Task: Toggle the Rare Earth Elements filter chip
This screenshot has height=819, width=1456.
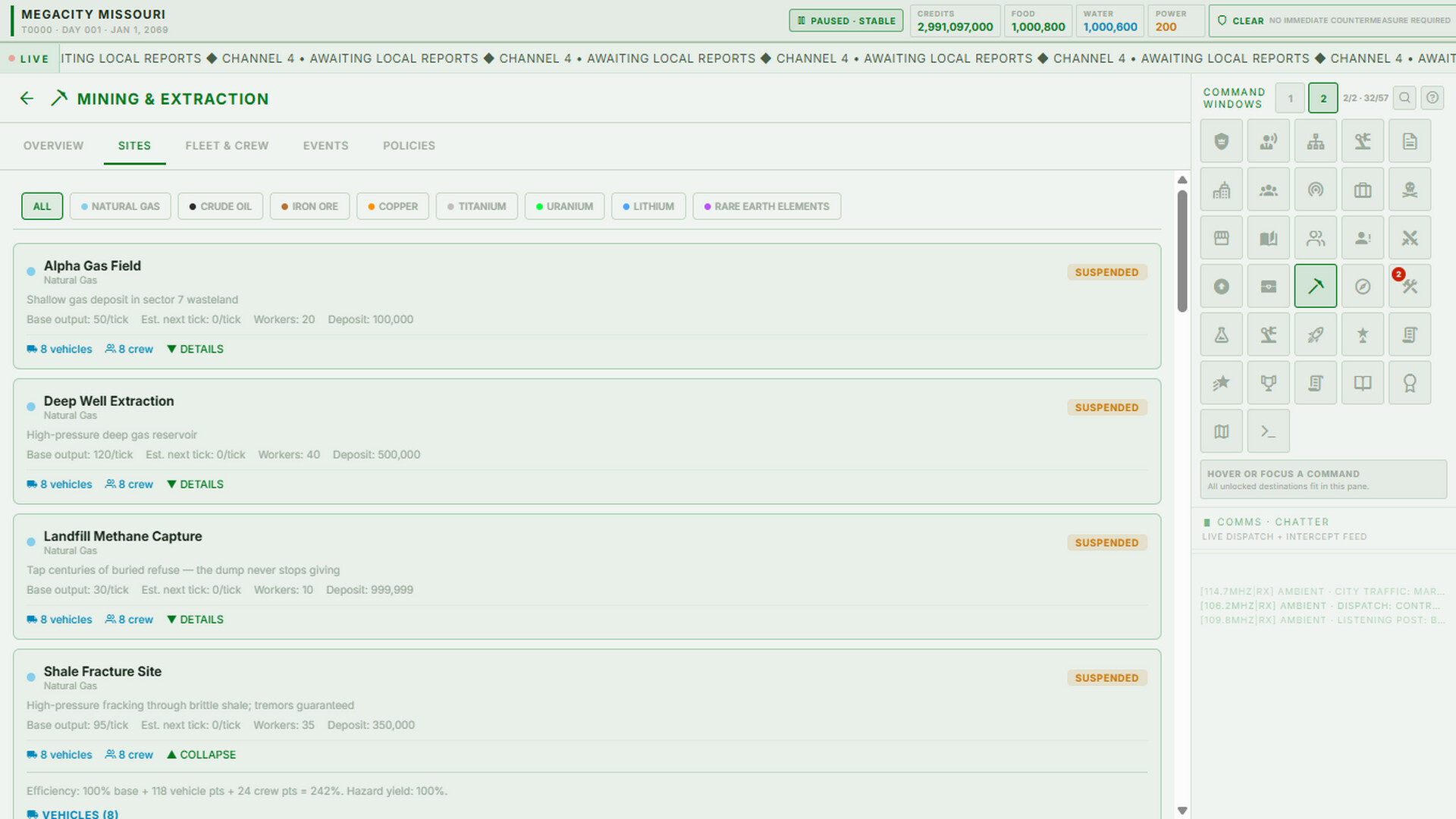Action: click(x=767, y=206)
